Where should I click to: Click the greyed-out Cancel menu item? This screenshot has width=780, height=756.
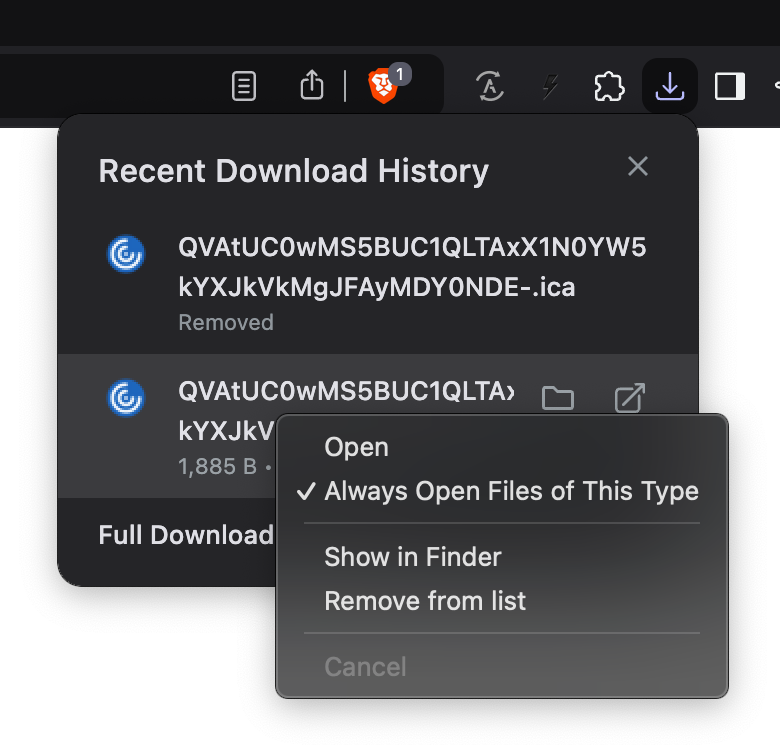click(365, 667)
